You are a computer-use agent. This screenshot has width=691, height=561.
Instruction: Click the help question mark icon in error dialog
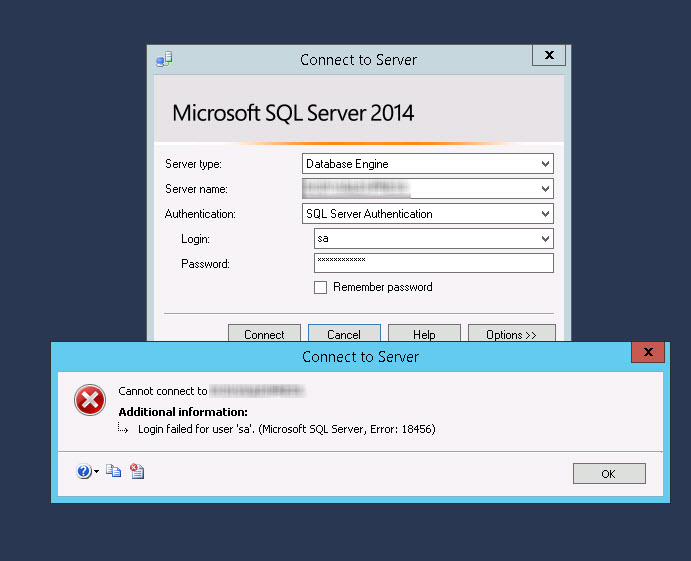[x=83, y=471]
